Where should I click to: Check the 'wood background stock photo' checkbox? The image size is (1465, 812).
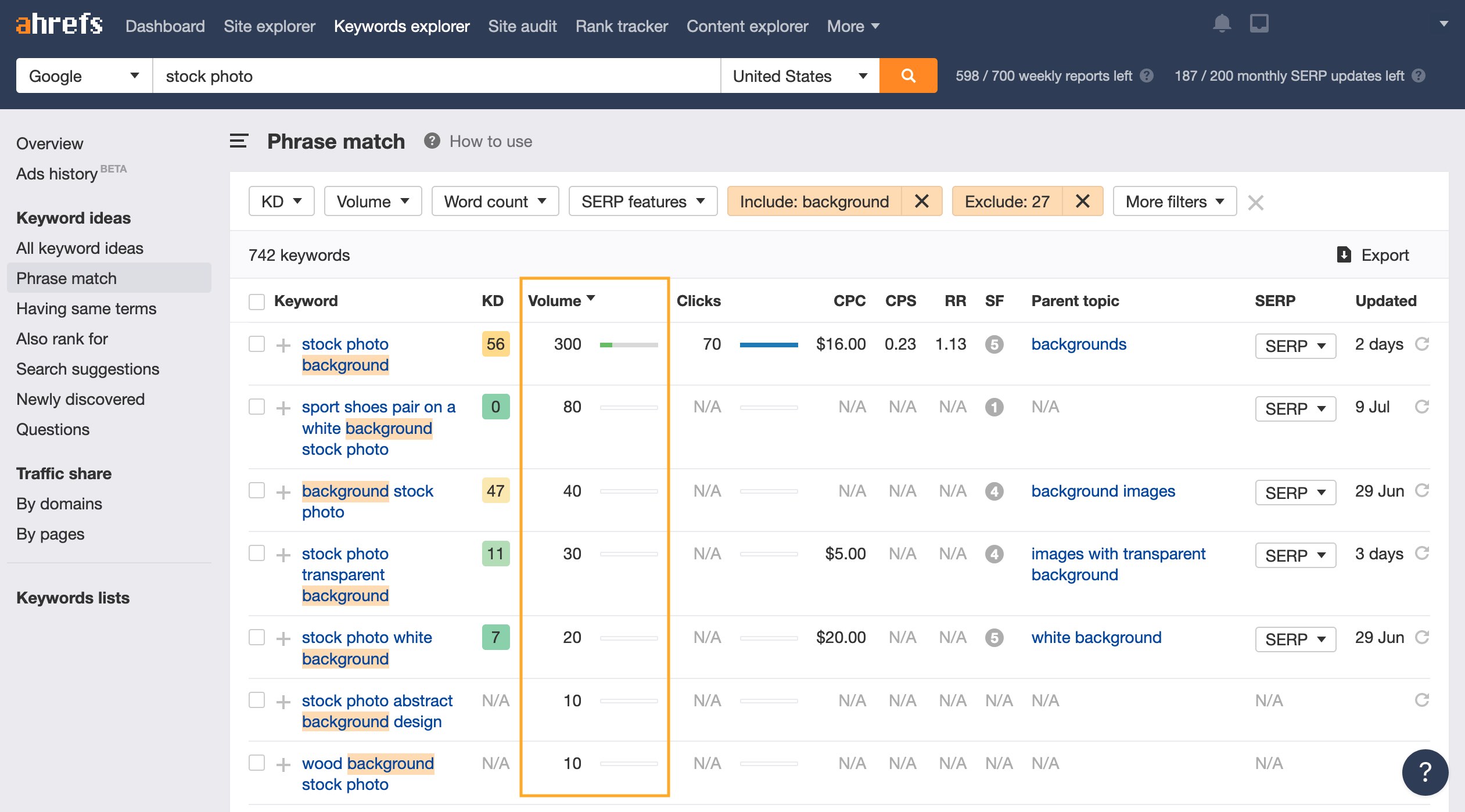(x=256, y=763)
